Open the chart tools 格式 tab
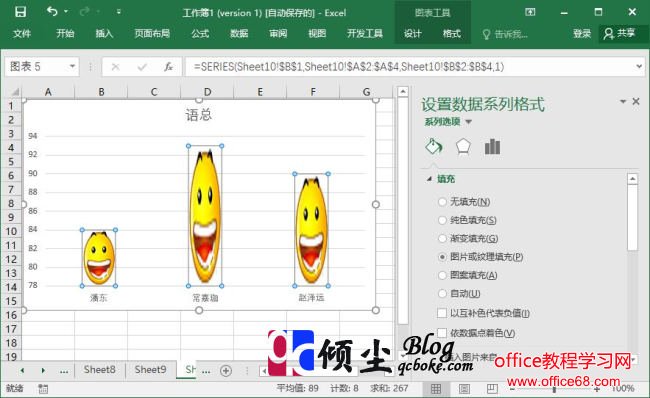The height and width of the screenshot is (398, 650). click(x=452, y=34)
